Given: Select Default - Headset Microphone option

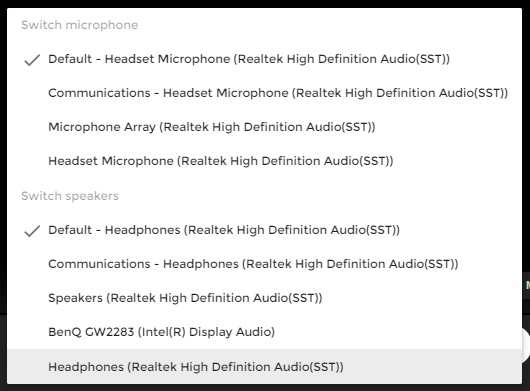Looking at the screenshot, I should [264, 59].
